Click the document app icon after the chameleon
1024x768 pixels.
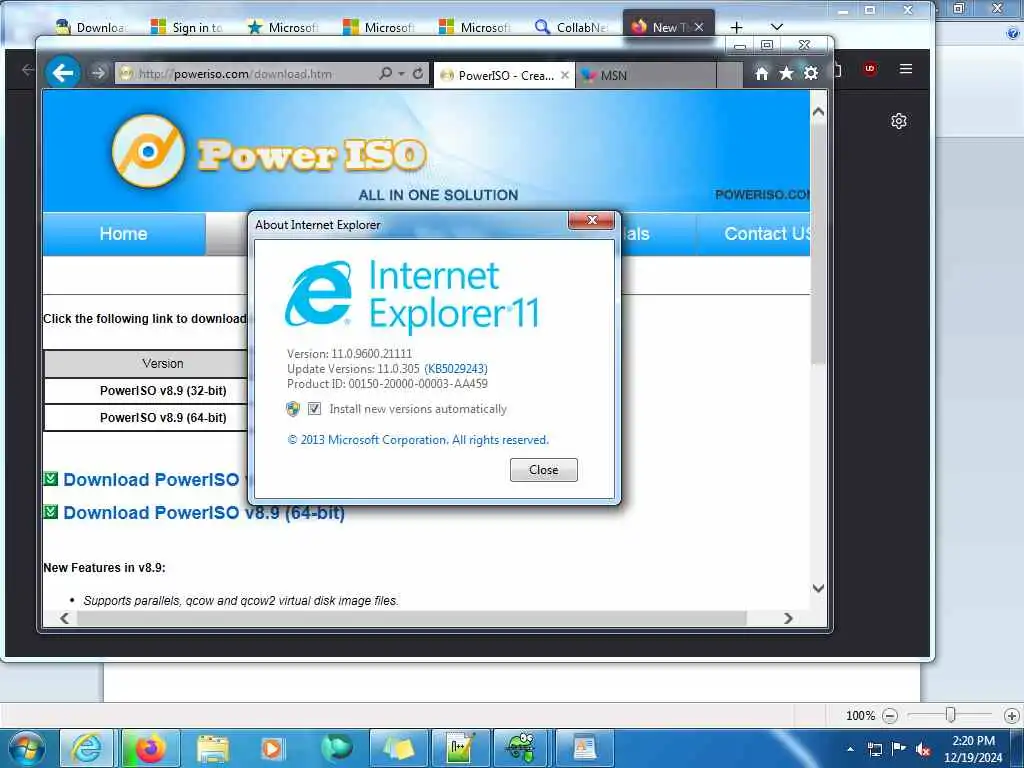(x=585, y=748)
